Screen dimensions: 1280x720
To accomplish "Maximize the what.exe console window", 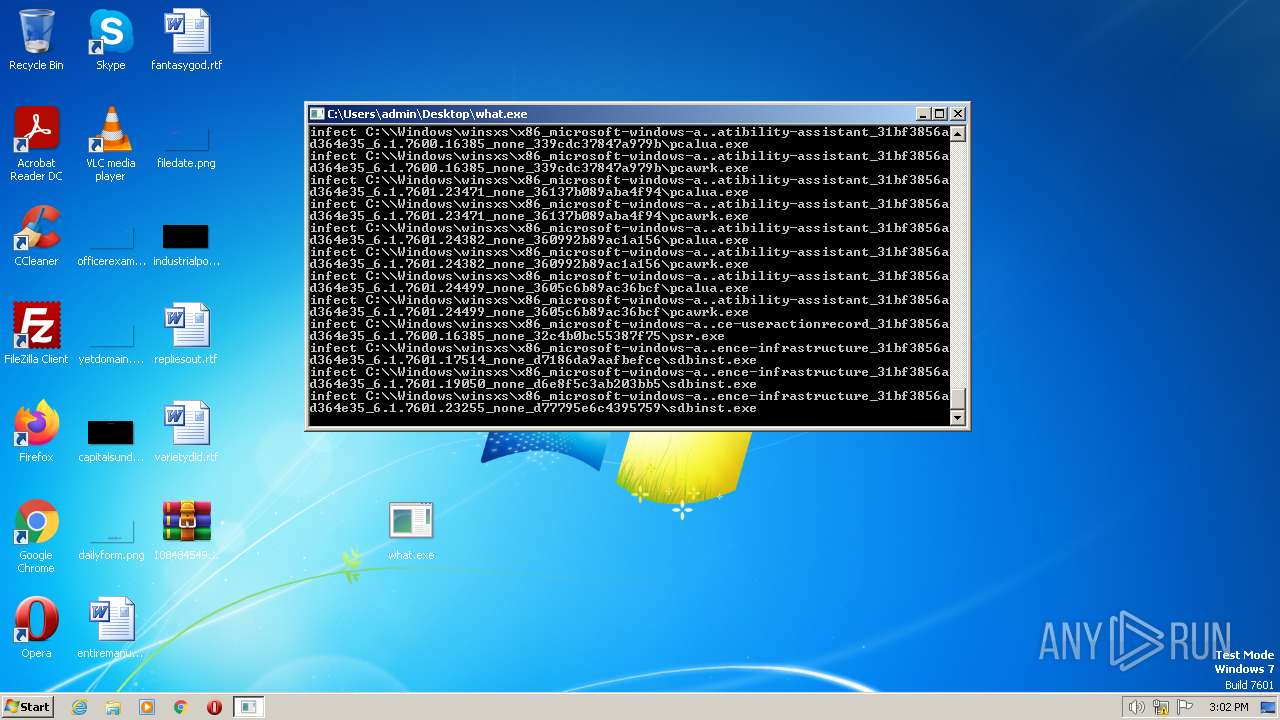I will pos(939,114).
